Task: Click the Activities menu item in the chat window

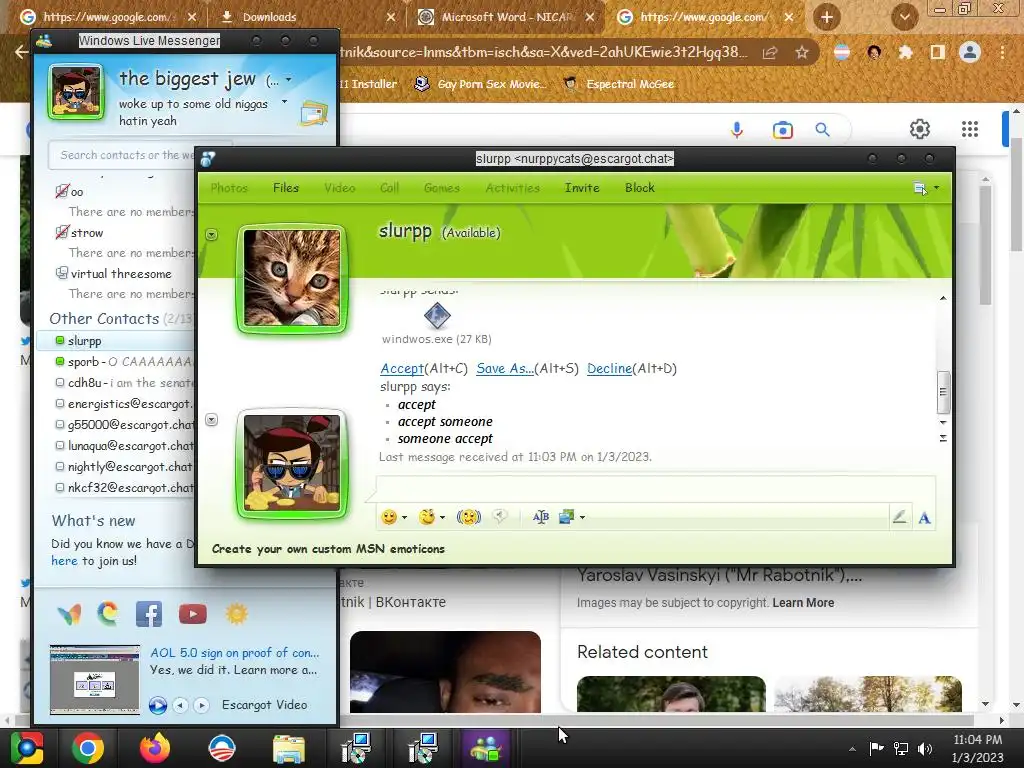Action: click(513, 188)
